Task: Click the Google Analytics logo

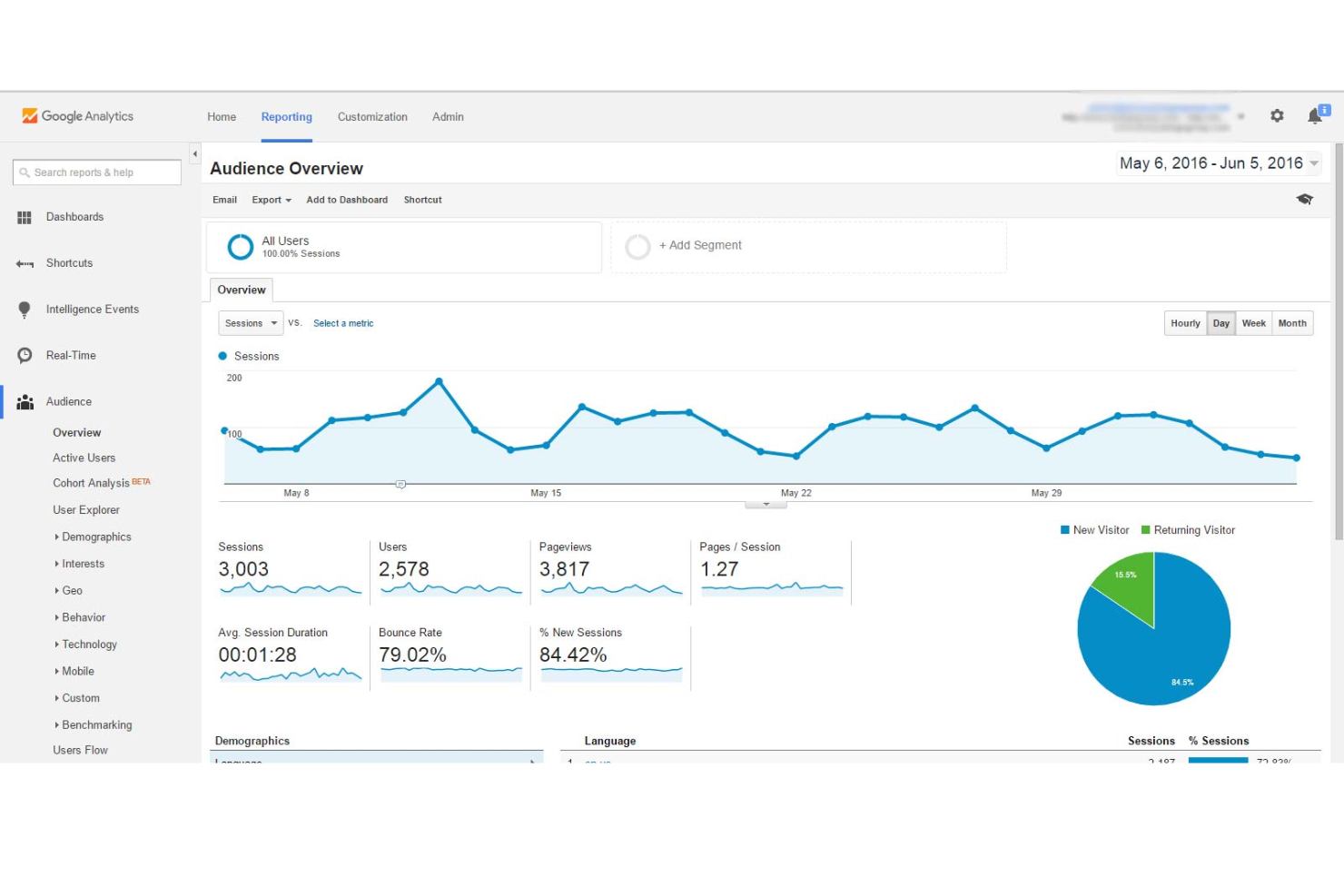Action: pos(78,116)
